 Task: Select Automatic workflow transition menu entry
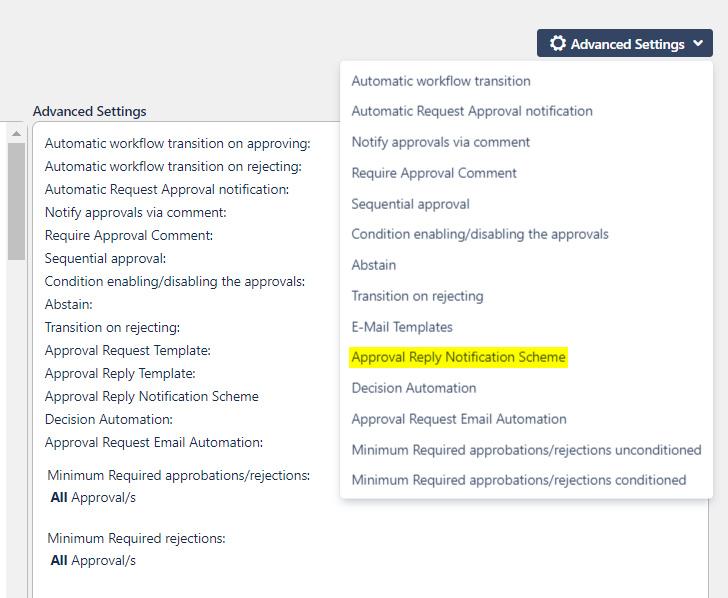pyautogui.click(x=441, y=81)
